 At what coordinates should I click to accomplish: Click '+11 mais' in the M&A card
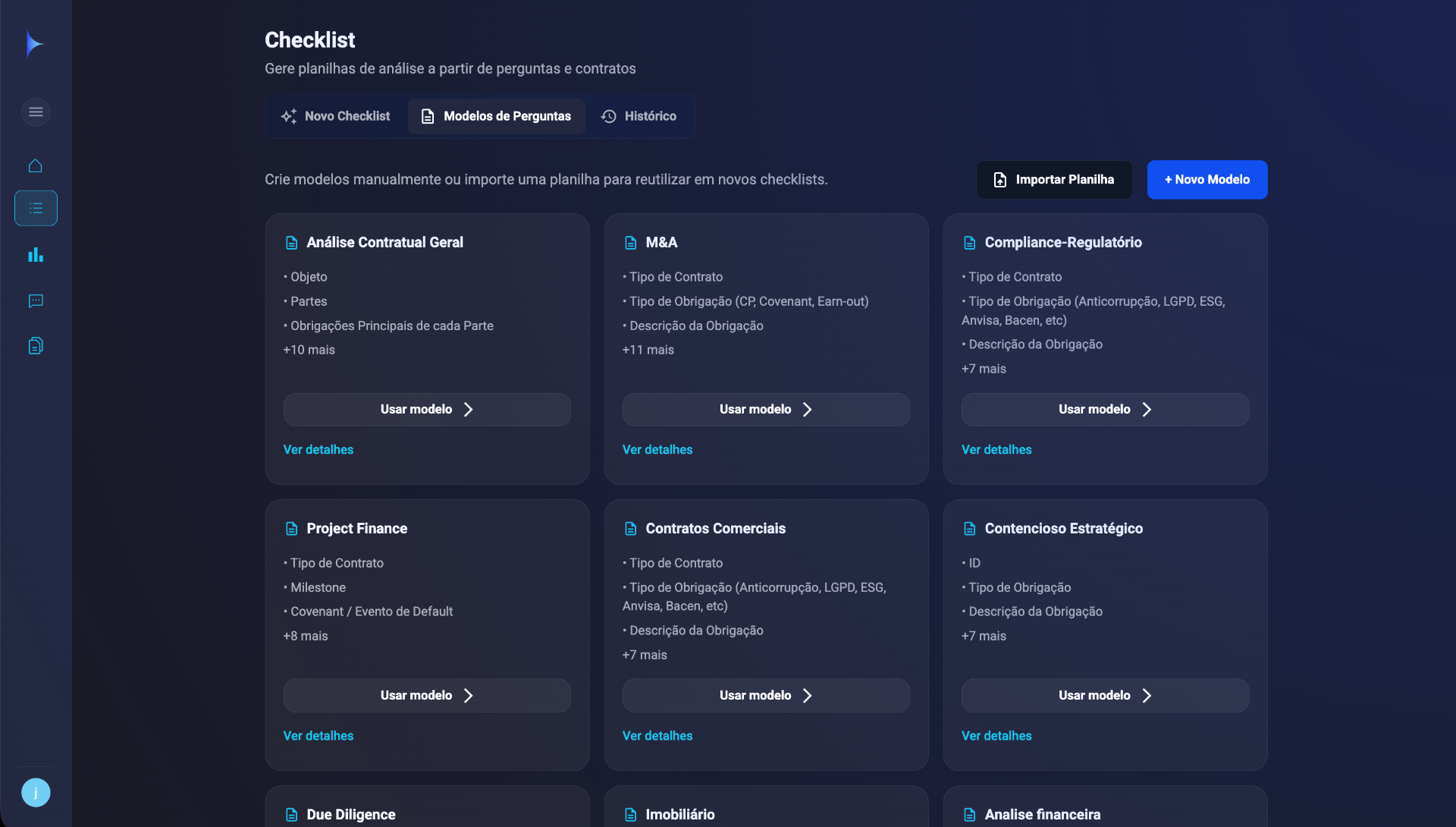coord(648,350)
